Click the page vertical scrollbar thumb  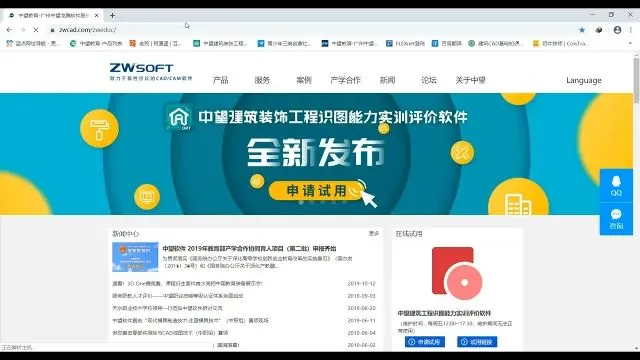tap(636, 80)
